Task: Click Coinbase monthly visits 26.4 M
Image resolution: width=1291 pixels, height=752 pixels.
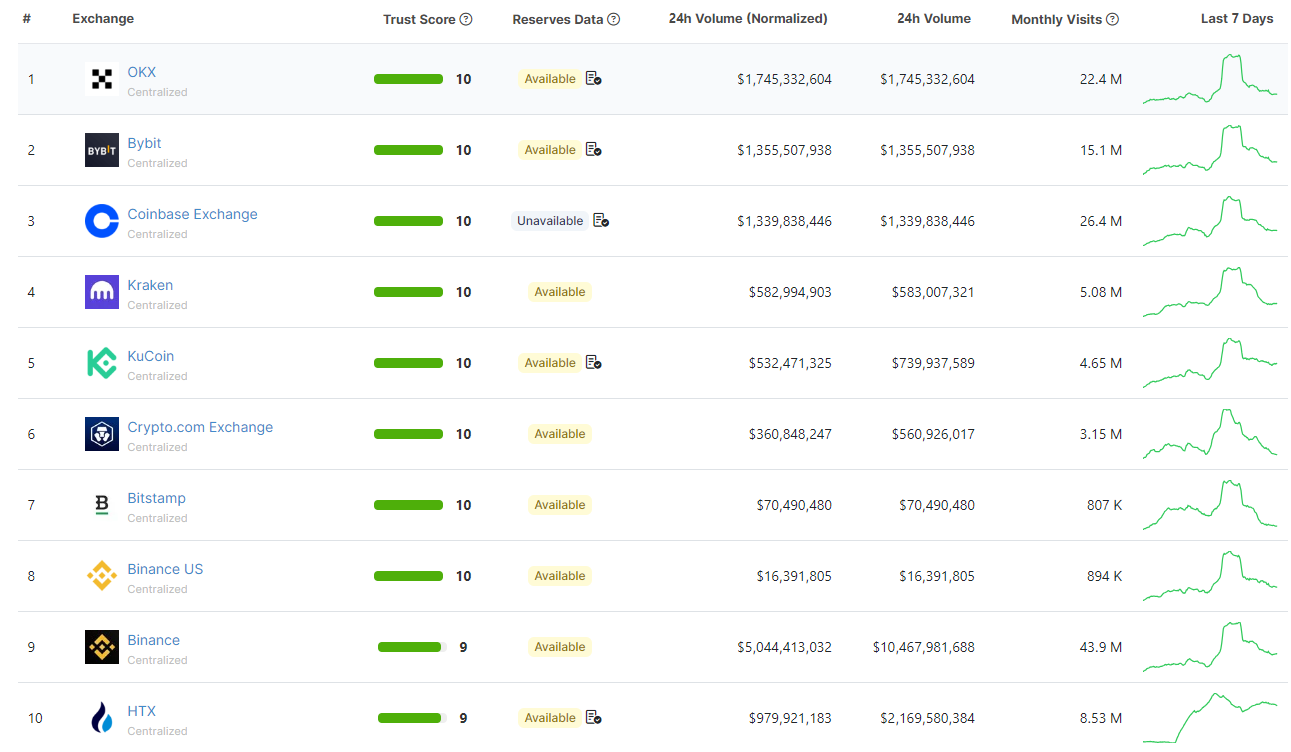Action: pos(1101,221)
